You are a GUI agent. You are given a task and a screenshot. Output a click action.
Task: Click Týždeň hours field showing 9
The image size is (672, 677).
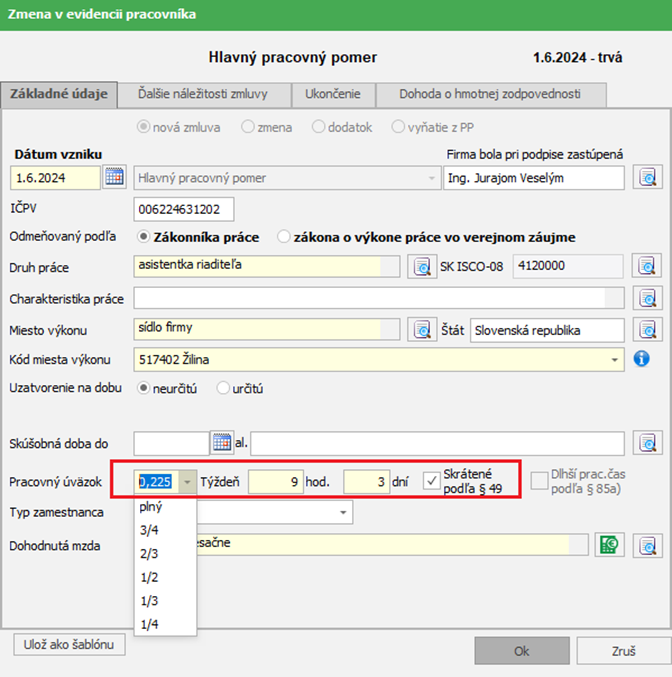tap(276, 482)
